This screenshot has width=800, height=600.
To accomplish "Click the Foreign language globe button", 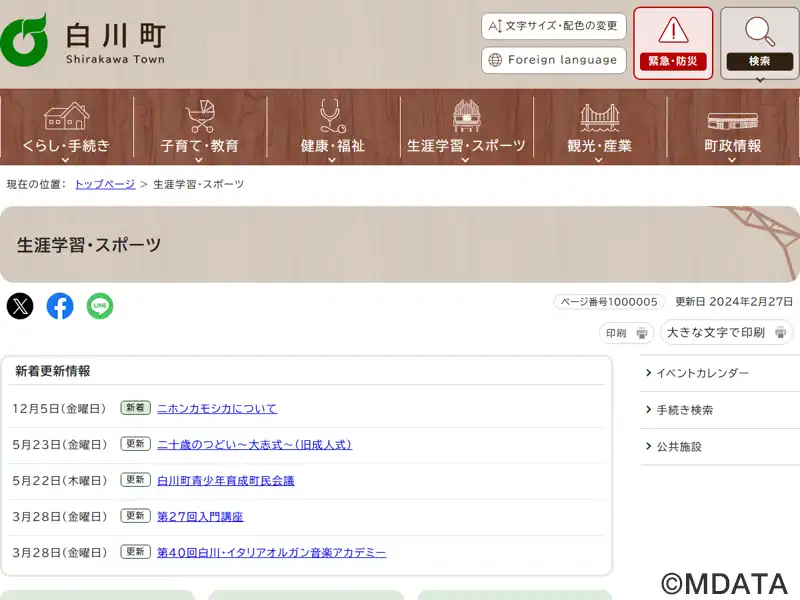I will coord(553,60).
